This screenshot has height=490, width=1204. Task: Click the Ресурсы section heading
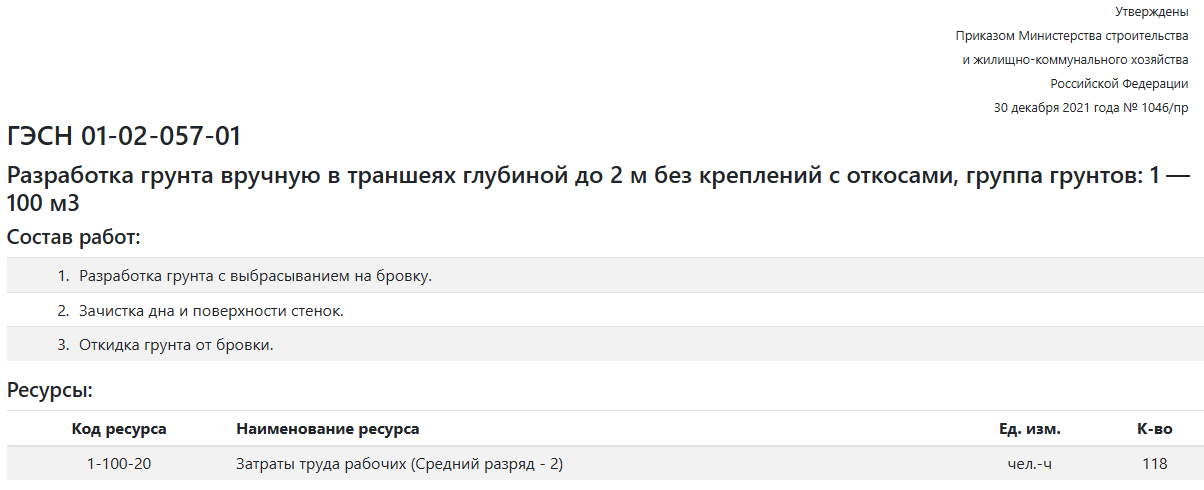pyautogui.click(x=50, y=390)
